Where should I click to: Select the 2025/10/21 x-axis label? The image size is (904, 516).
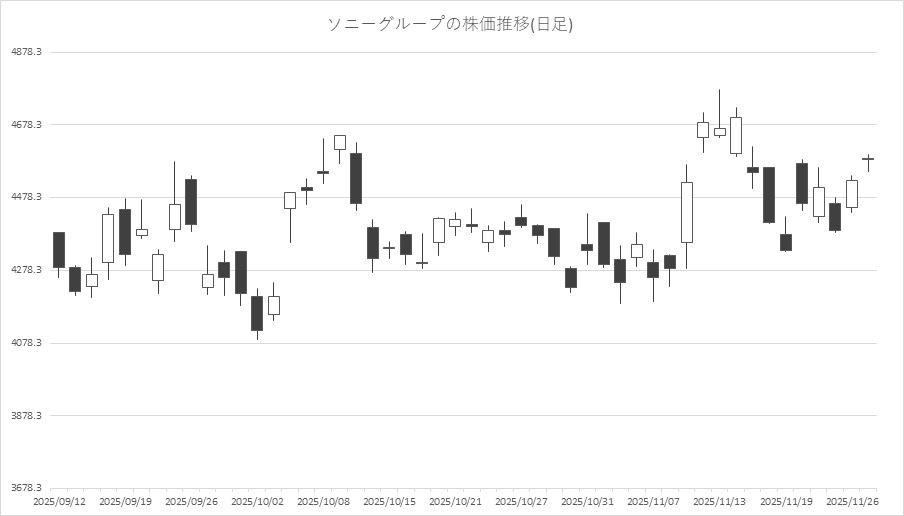(455, 502)
